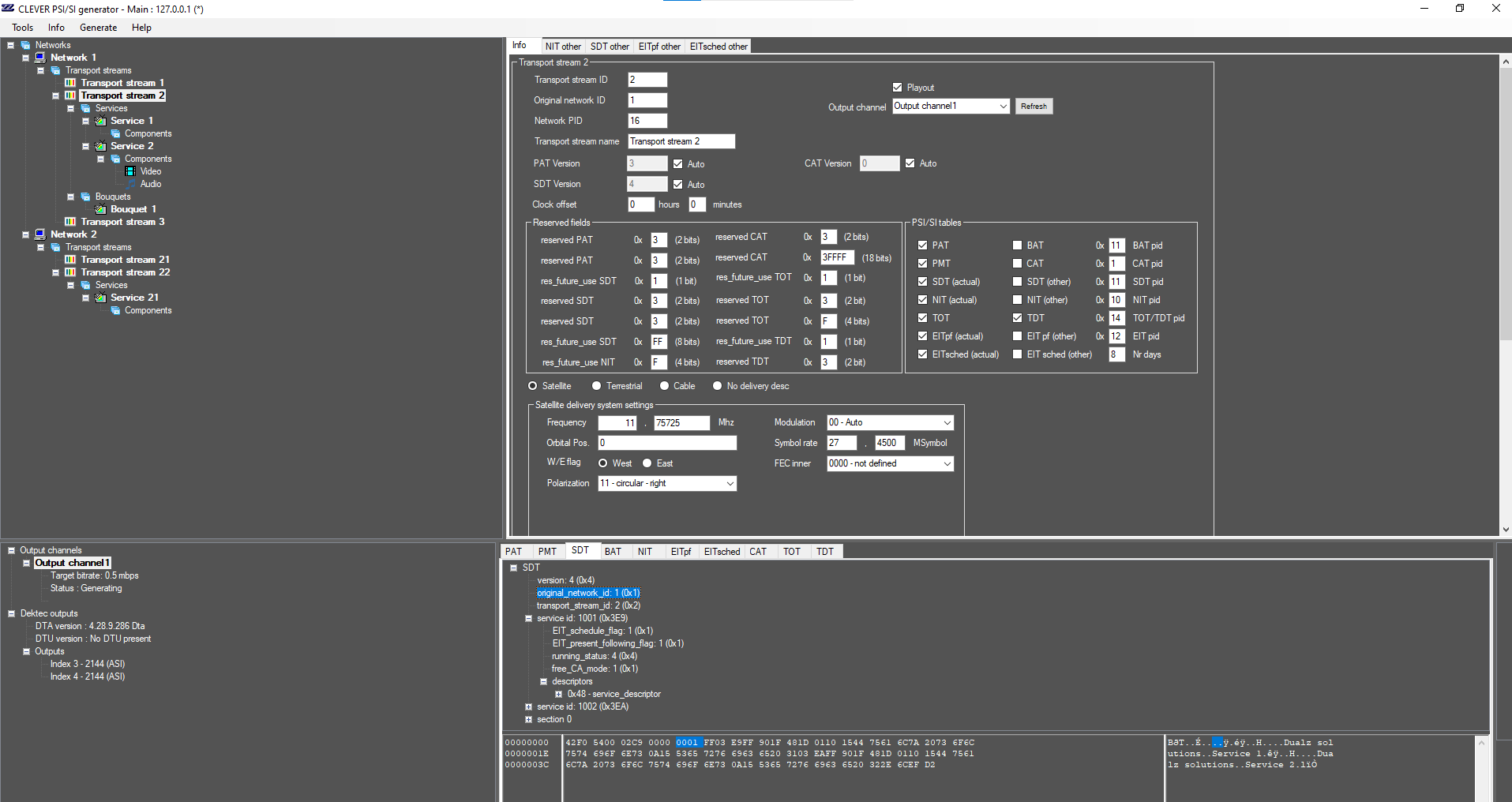Choose East for W/E flag
Screen dimensions: 1512x802
click(x=647, y=463)
